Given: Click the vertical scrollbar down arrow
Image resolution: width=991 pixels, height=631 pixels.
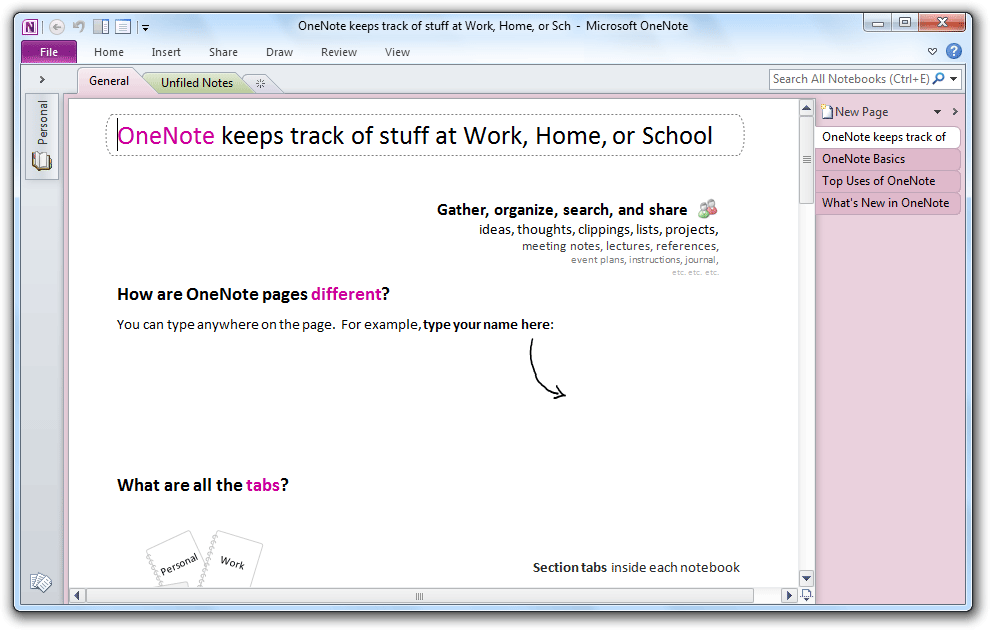Looking at the screenshot, I should 806,578.
